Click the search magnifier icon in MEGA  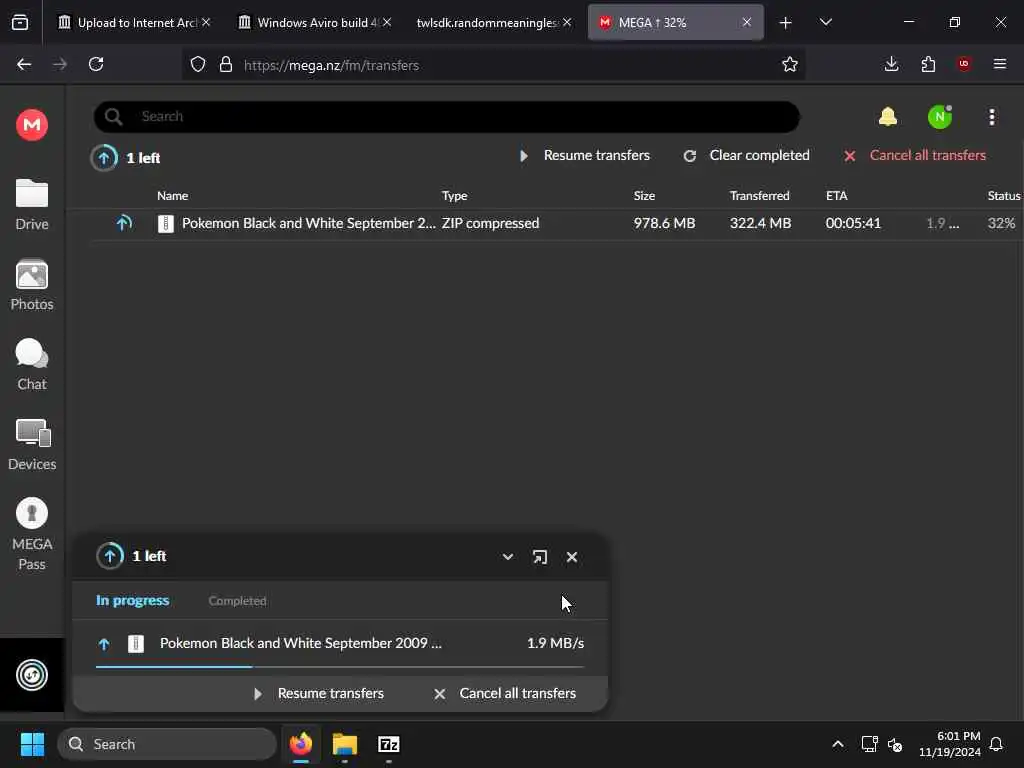click(113, 117)
